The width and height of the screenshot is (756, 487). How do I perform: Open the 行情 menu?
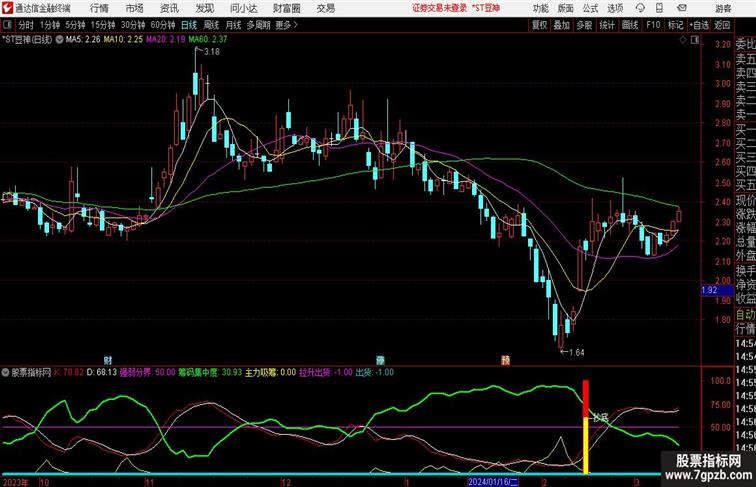(99, 8)
